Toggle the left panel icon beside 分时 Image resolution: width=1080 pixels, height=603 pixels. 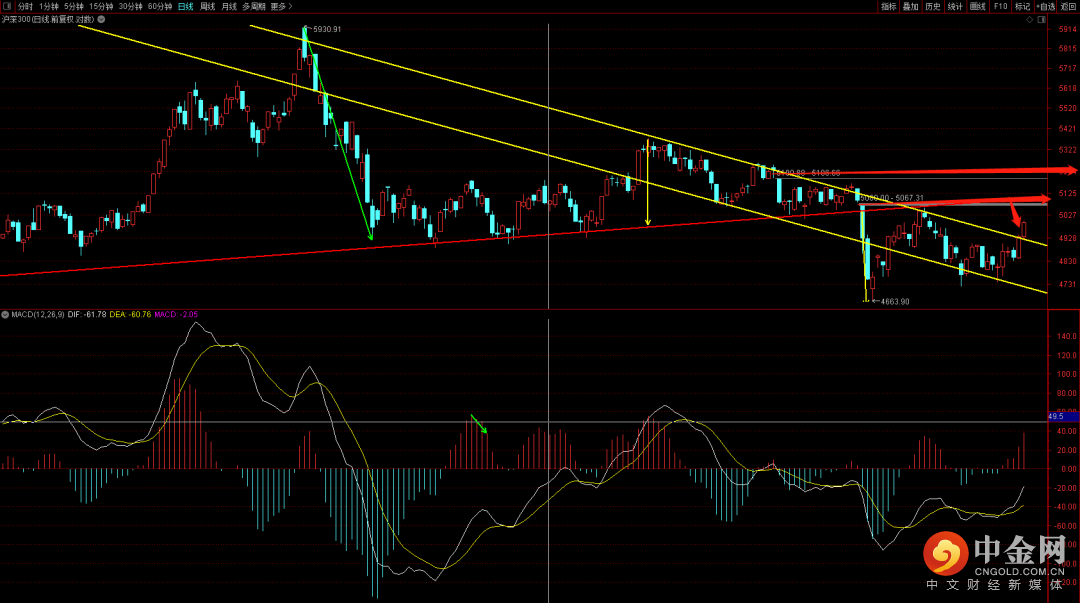pyautogui.click(x=7, y=6)
